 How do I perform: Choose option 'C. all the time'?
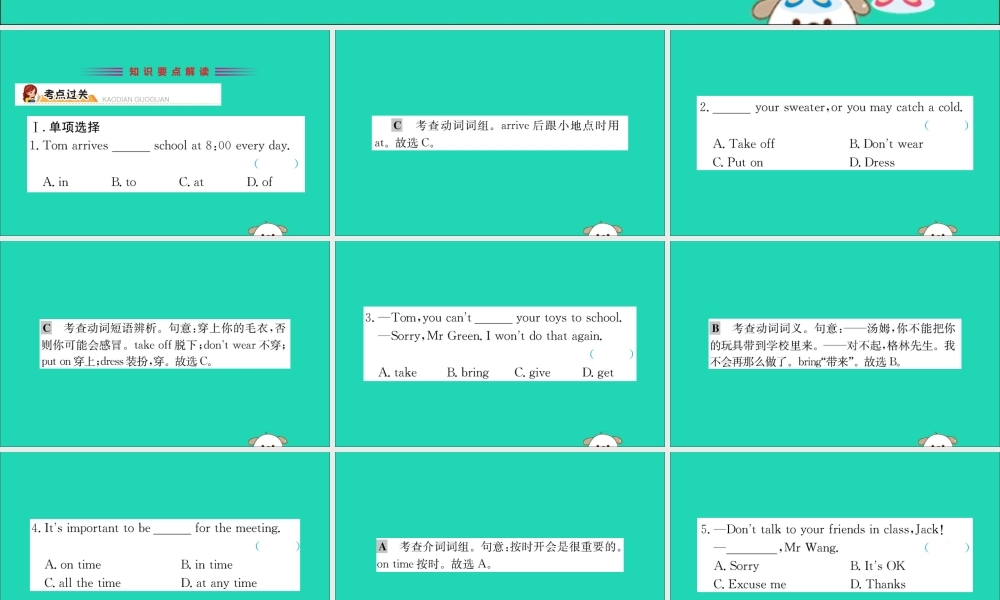tap(82, 583)
